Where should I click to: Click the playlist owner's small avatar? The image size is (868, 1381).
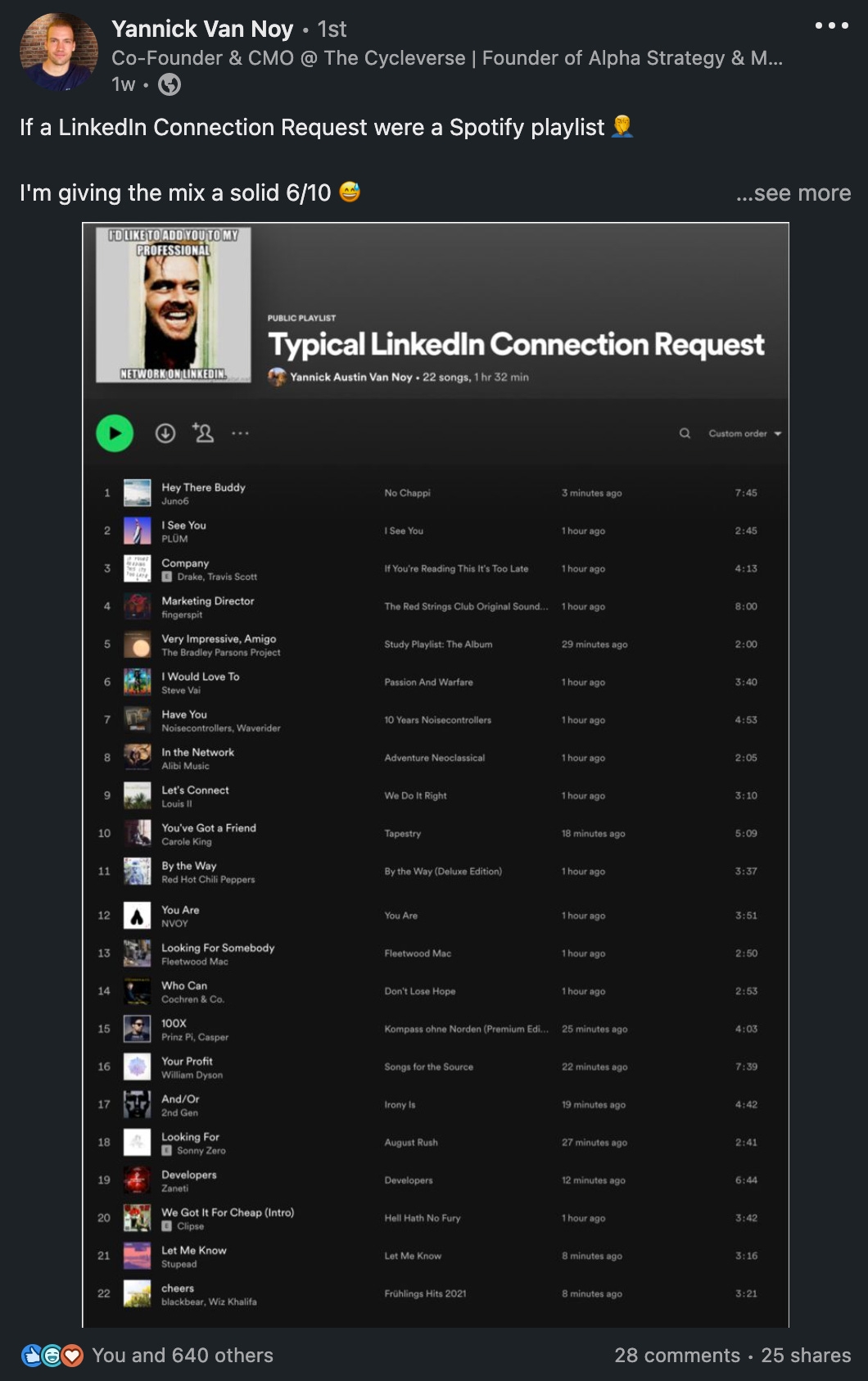277,377
